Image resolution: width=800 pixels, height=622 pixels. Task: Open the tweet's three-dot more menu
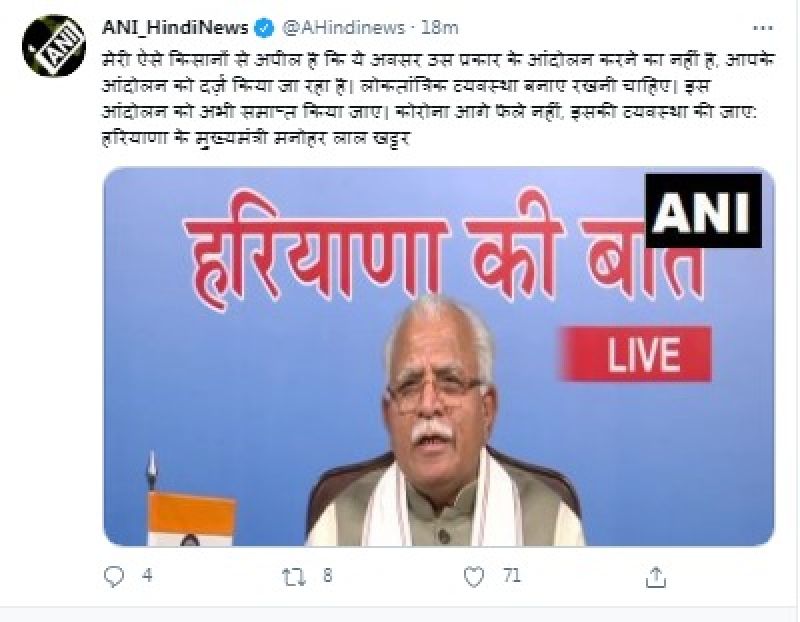click(762, 28)
